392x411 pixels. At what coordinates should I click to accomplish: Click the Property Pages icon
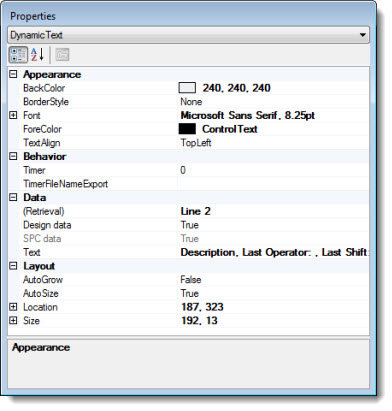pyautogui.click(x=62, y=55)
